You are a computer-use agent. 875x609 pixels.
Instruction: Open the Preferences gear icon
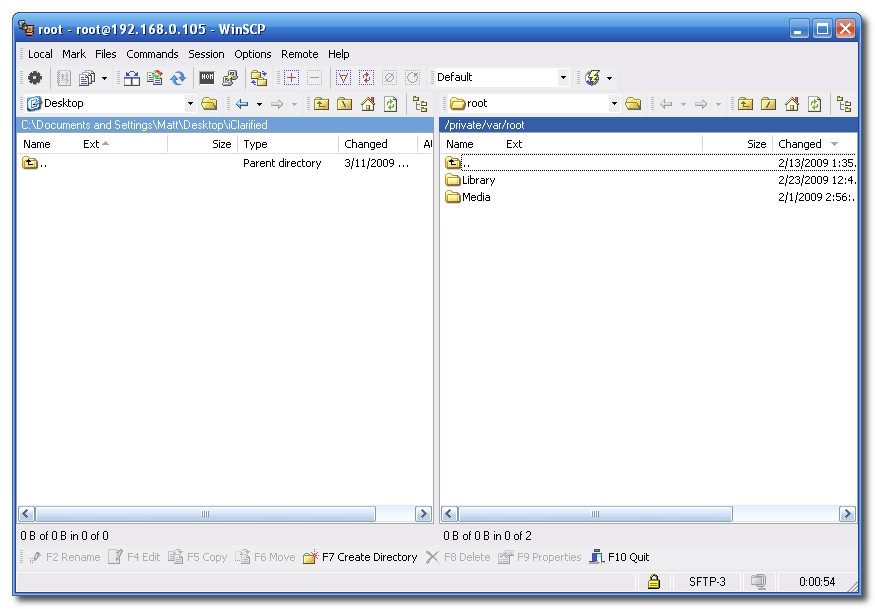coord(35,78)
